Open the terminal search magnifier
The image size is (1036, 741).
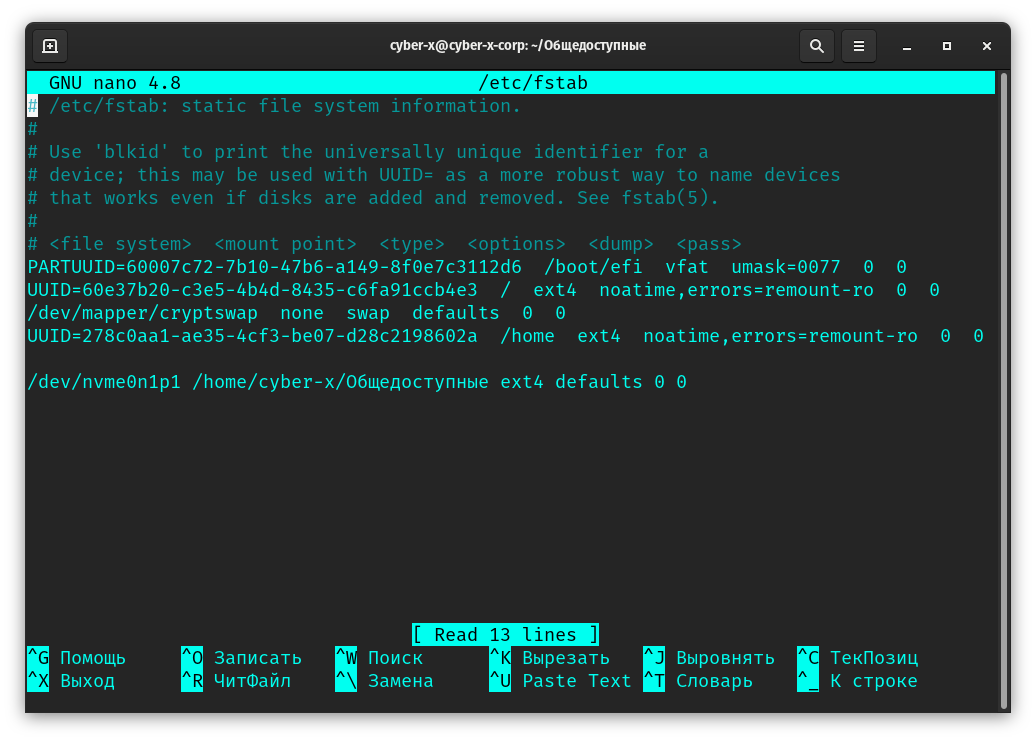coord(817,46)
